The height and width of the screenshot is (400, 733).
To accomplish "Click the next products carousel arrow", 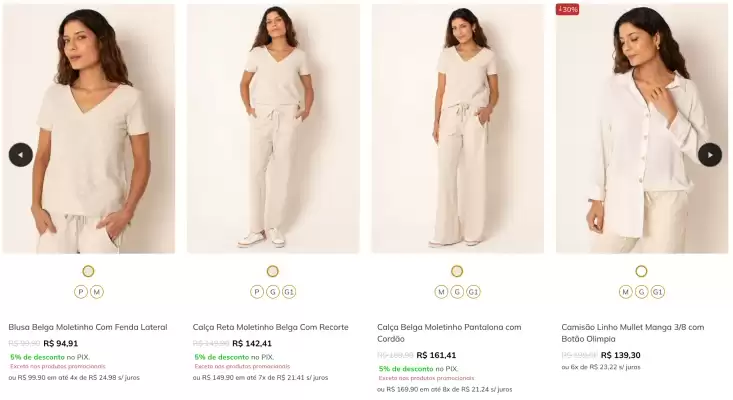I will click(710, 155).
